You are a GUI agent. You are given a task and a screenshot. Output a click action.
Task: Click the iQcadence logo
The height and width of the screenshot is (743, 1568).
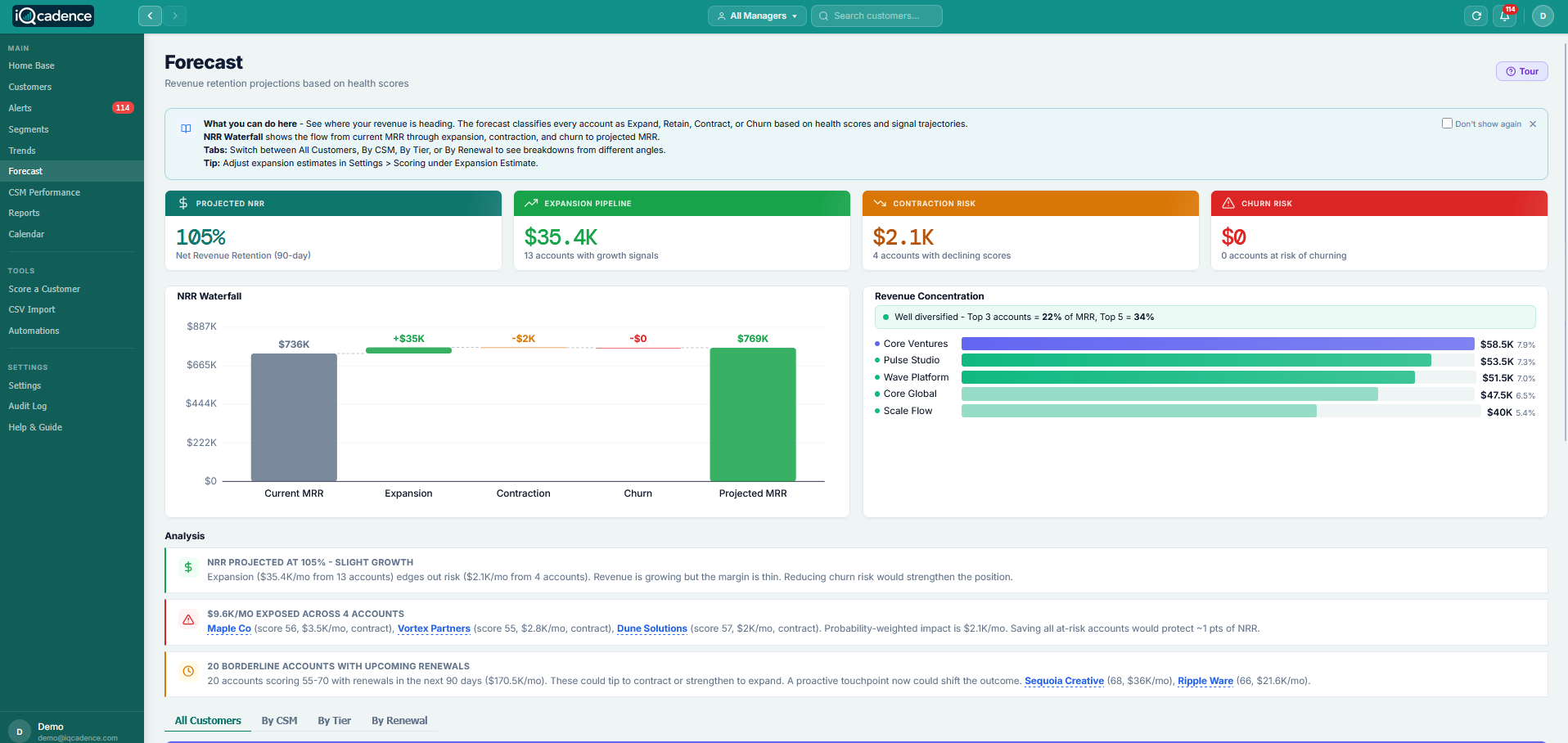pos(52,15)
